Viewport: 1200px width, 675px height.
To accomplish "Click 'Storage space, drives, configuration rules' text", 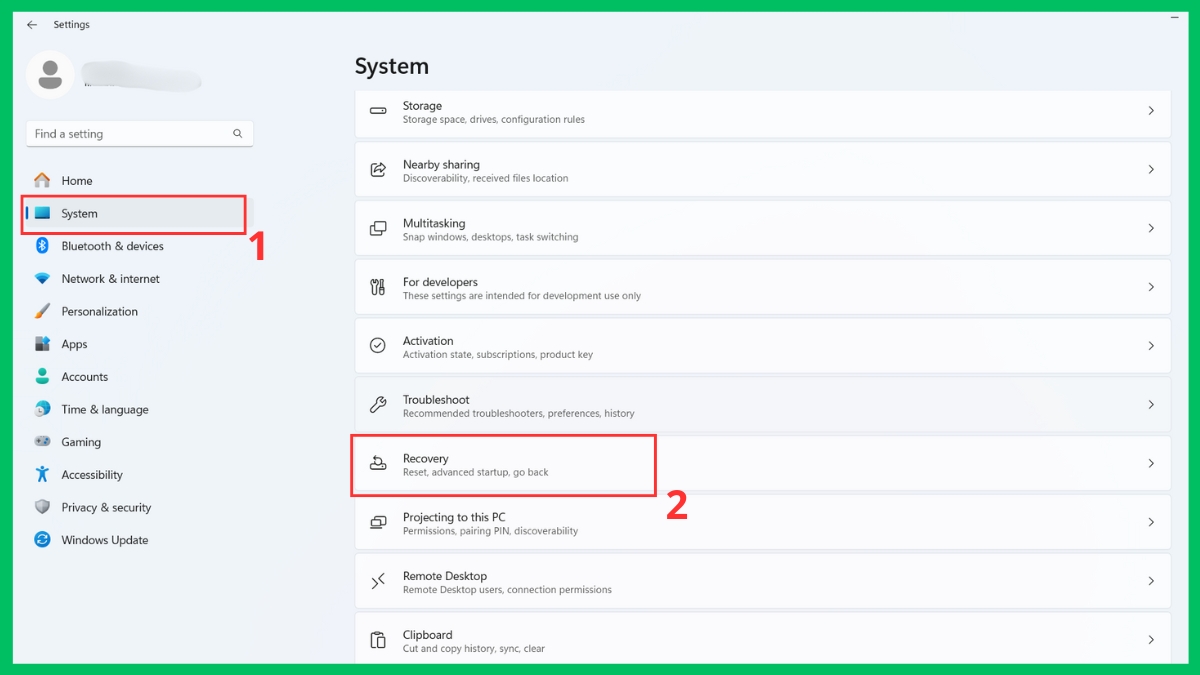I will point(494,120).
